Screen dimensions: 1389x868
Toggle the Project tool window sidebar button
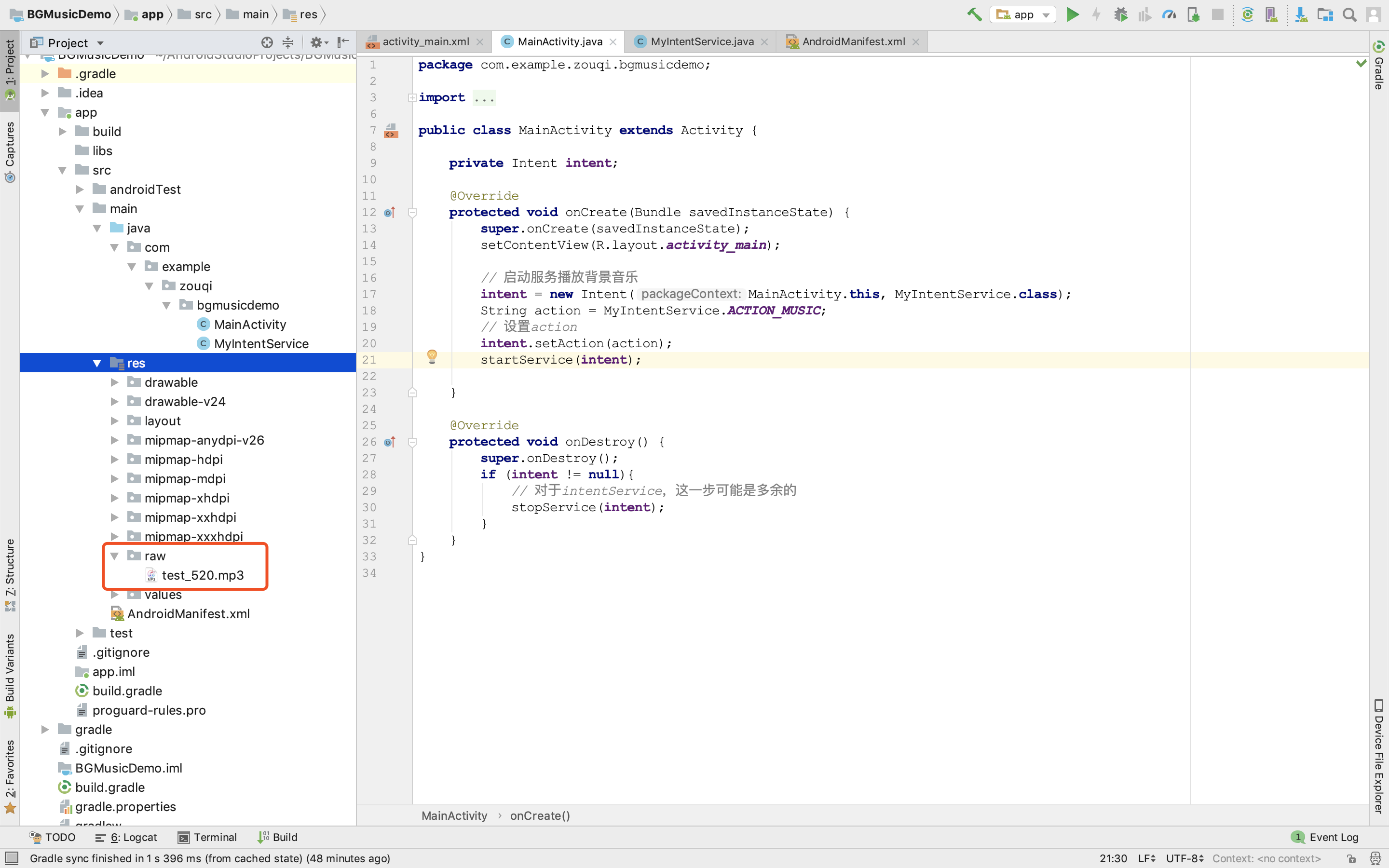click(10, 69)
